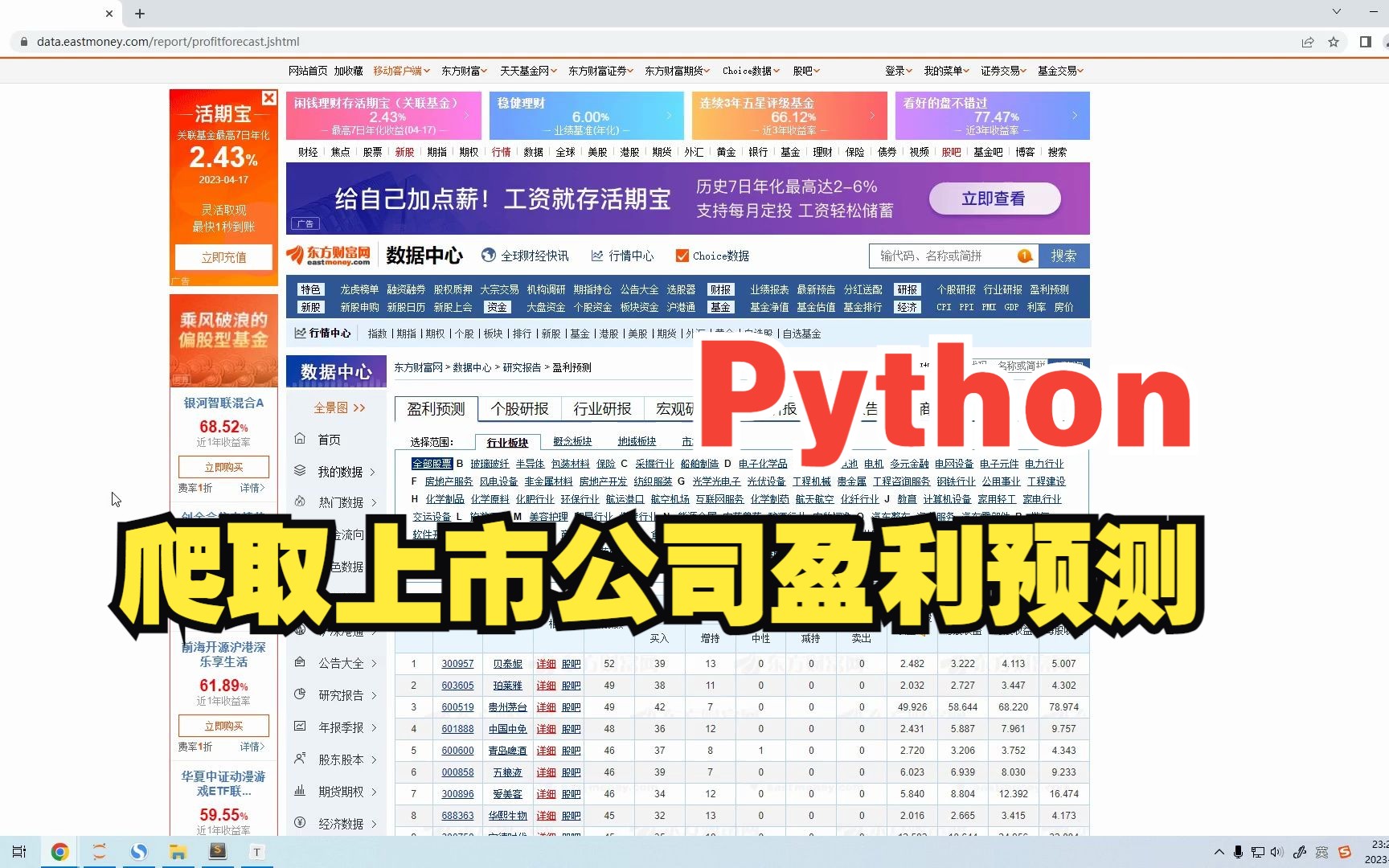This screenshot has height=868, width=1389.
Task: Click the 全球财经快讯 globe icon
Action: click(488, 256)
